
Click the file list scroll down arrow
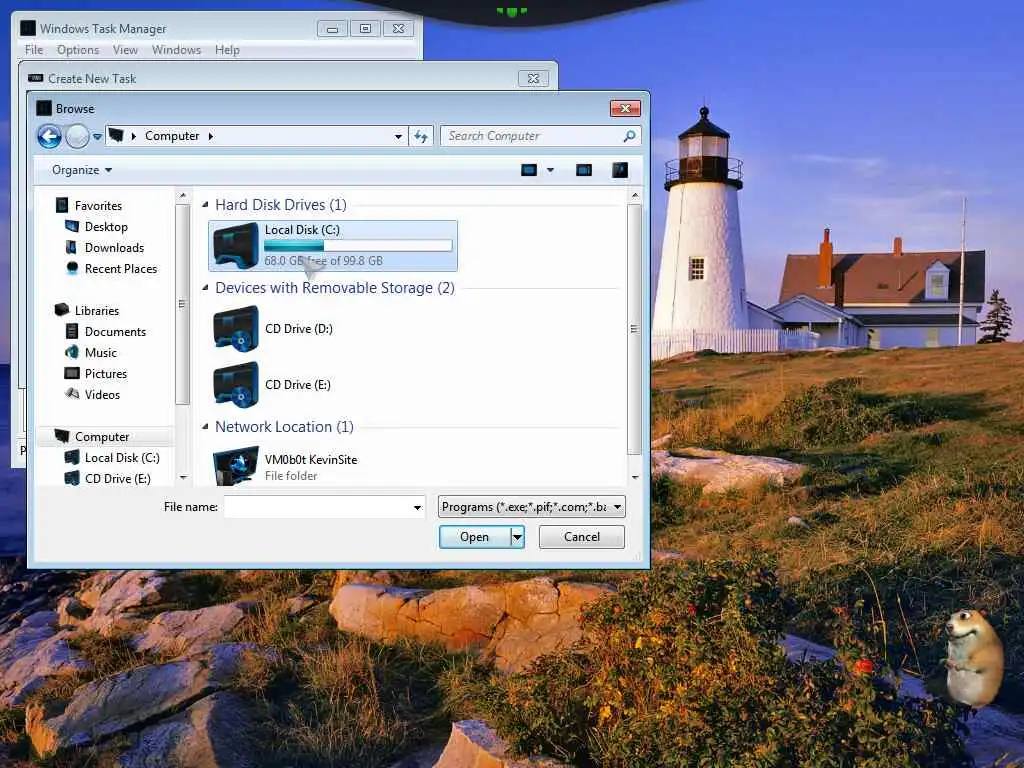coord(635,477)
